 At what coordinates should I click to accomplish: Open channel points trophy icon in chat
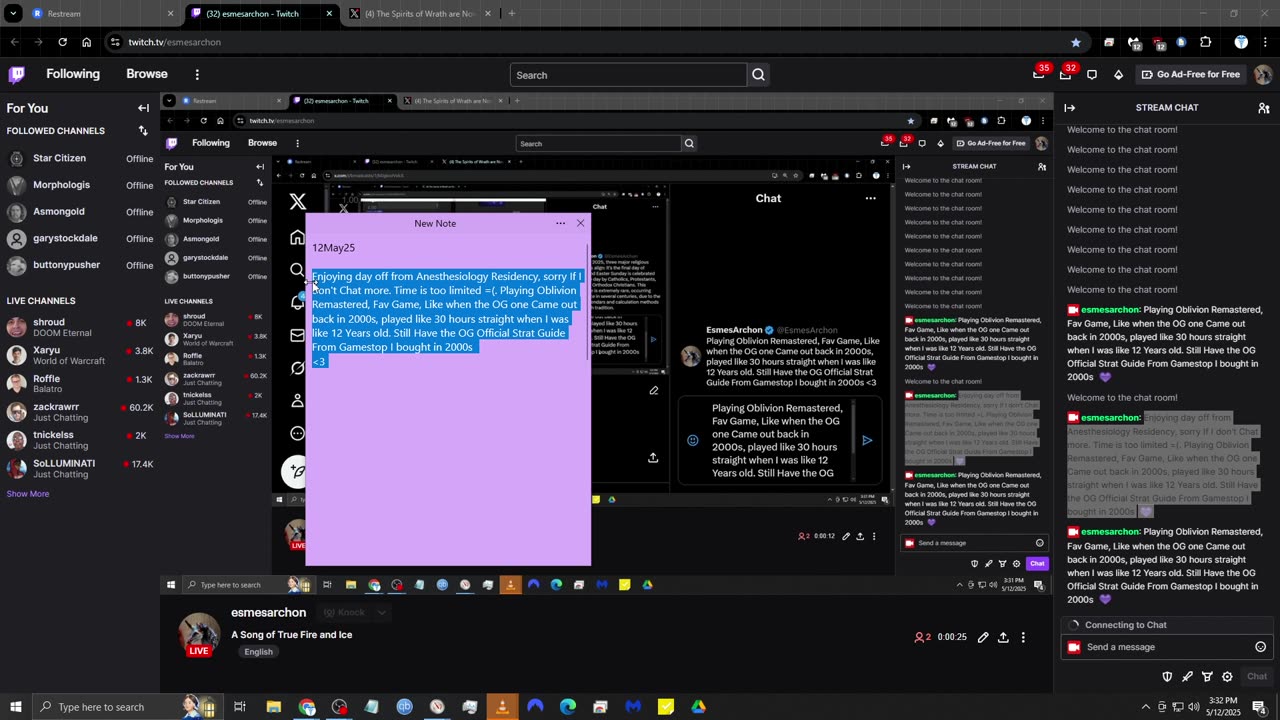(x=1207, y=677)
